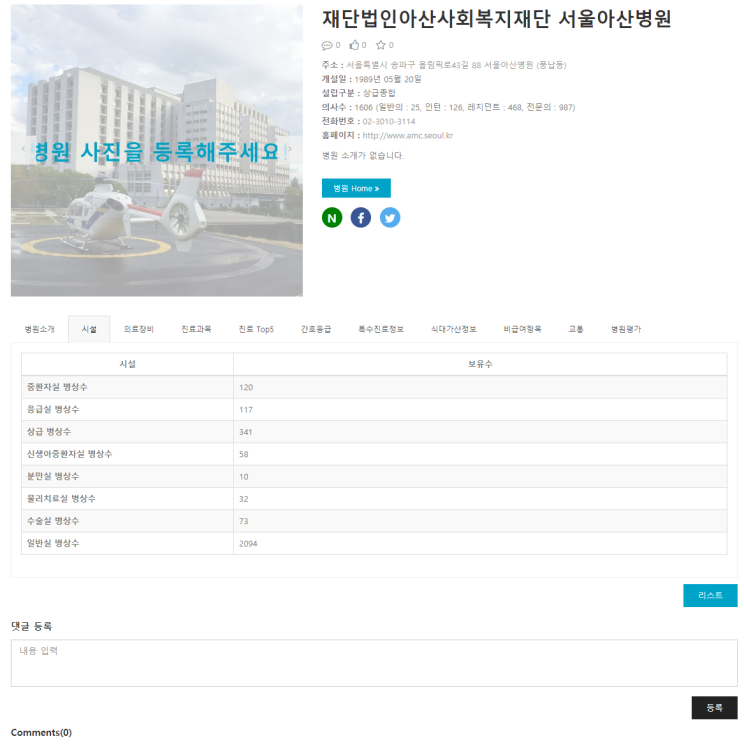Click the hospital title 서울아산병원 heading
The width and height of the screenshot is (744, 744).
[496, 19]
